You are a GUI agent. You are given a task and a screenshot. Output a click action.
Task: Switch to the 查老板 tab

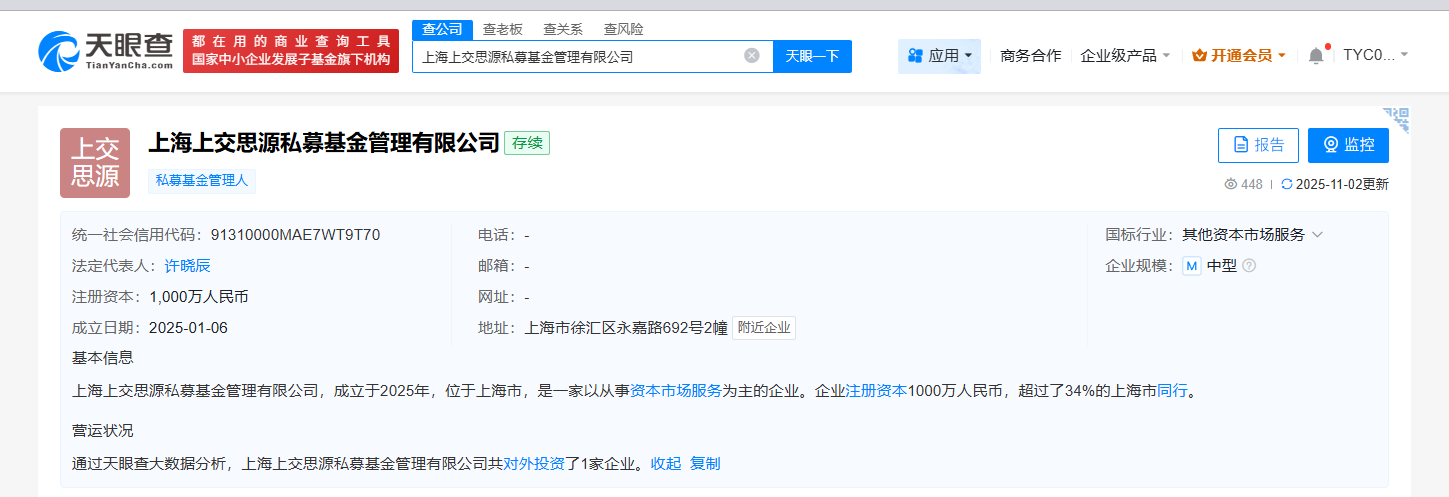502,29
